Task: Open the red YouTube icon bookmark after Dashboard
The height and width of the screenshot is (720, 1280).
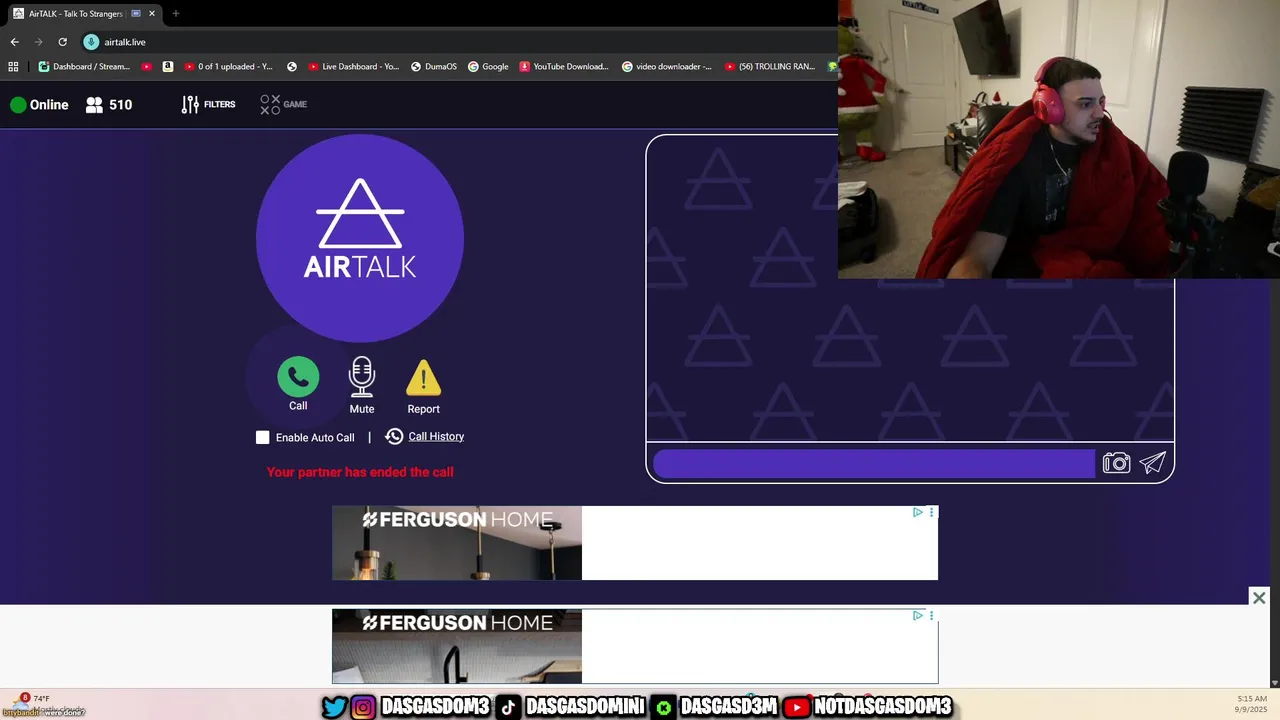Action: [x=147, y=67]
